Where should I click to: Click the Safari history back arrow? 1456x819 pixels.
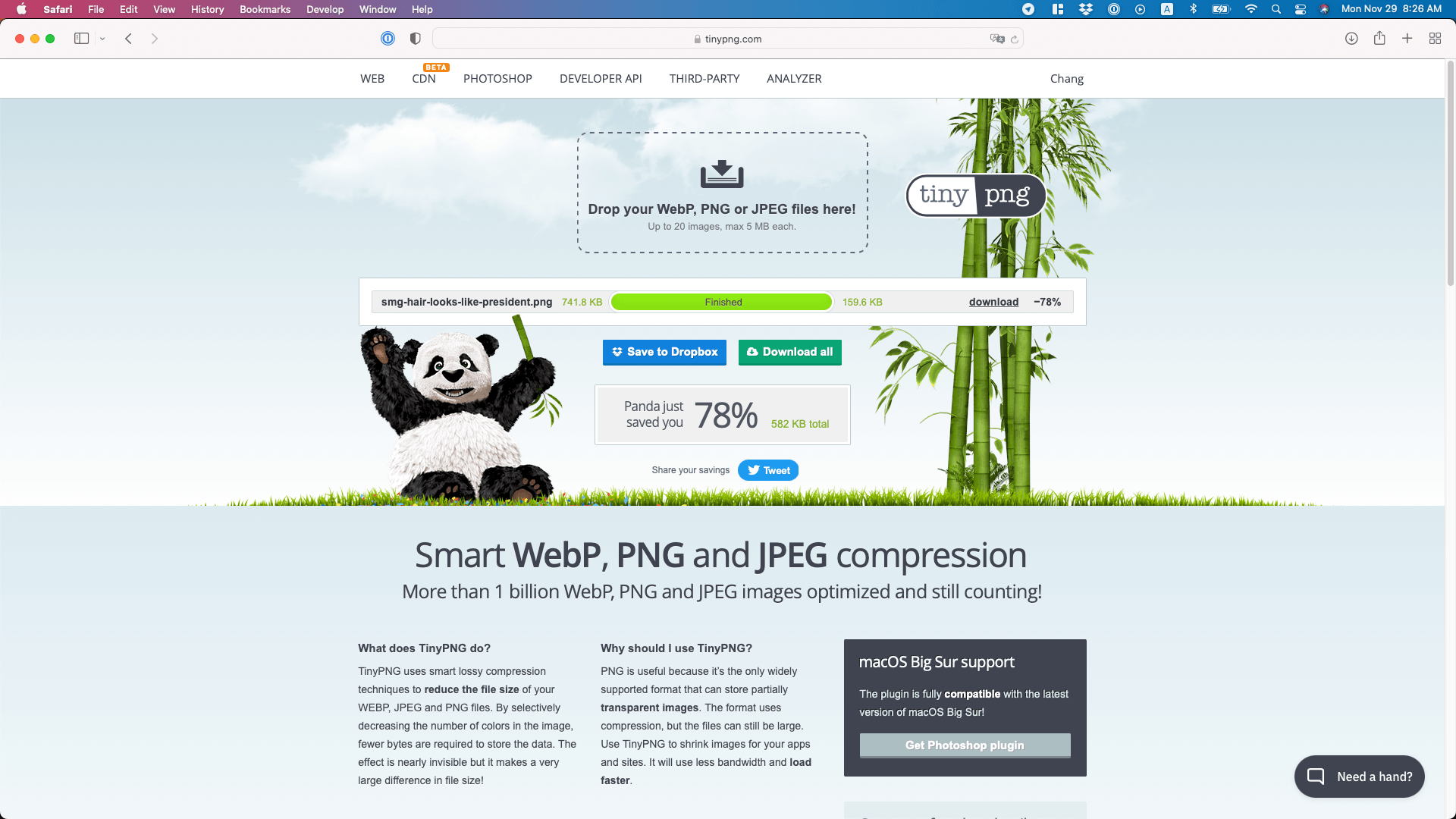pos(128,39)
